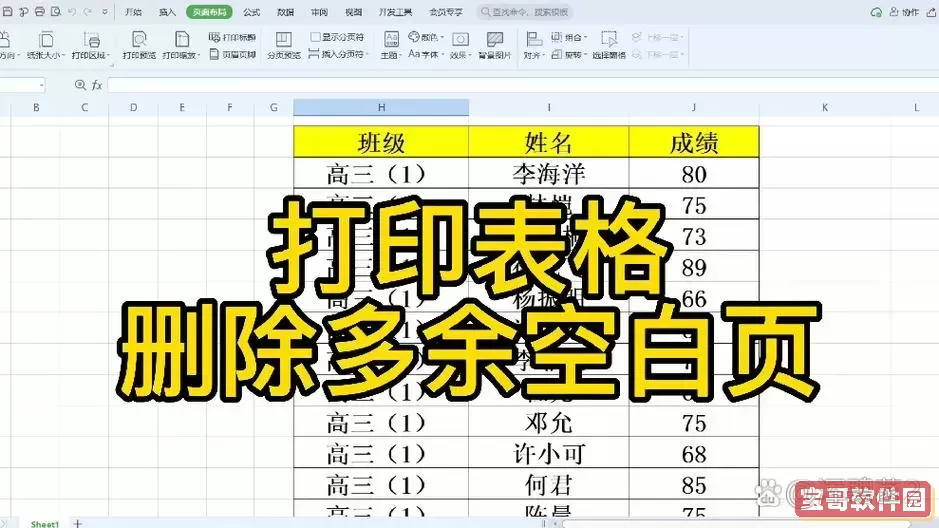Click the add new sheet plus button
This screenshot has height=528, width=939.
(x=77, y=523)
